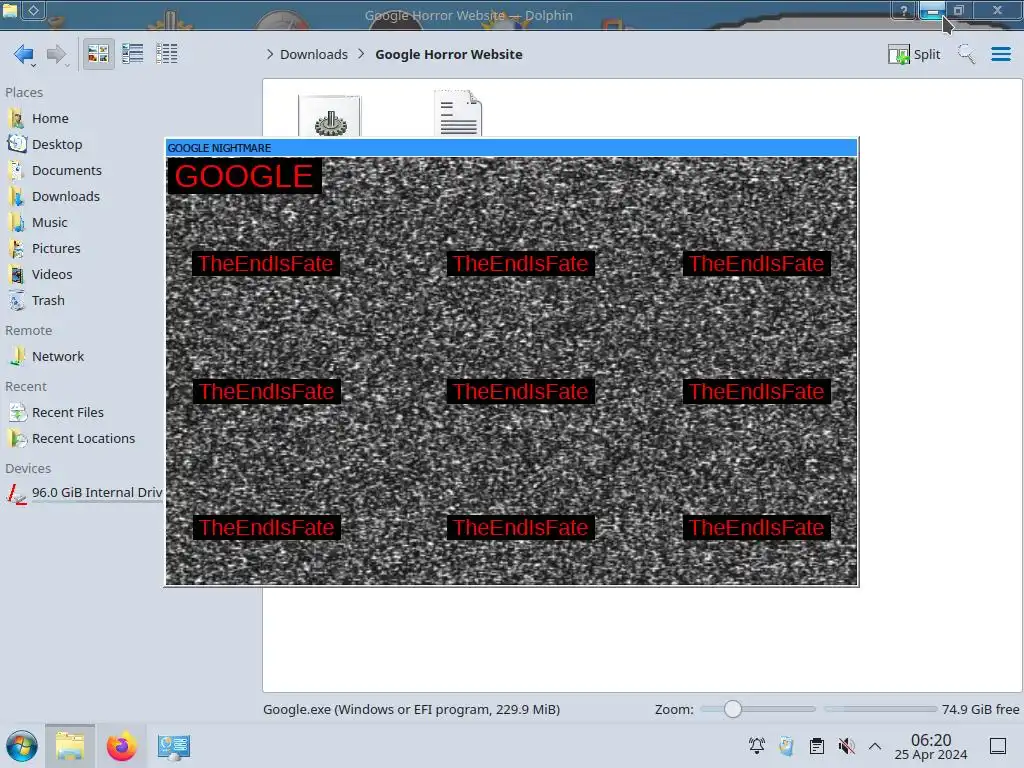Click the center TheEndIsFate label
1024x768 pixels.
(520, 392)
